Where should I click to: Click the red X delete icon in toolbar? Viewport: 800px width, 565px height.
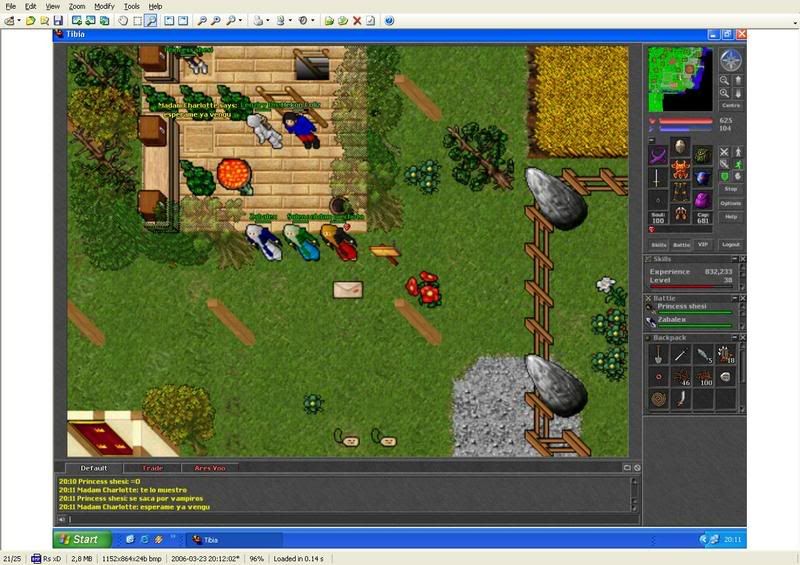357,20
